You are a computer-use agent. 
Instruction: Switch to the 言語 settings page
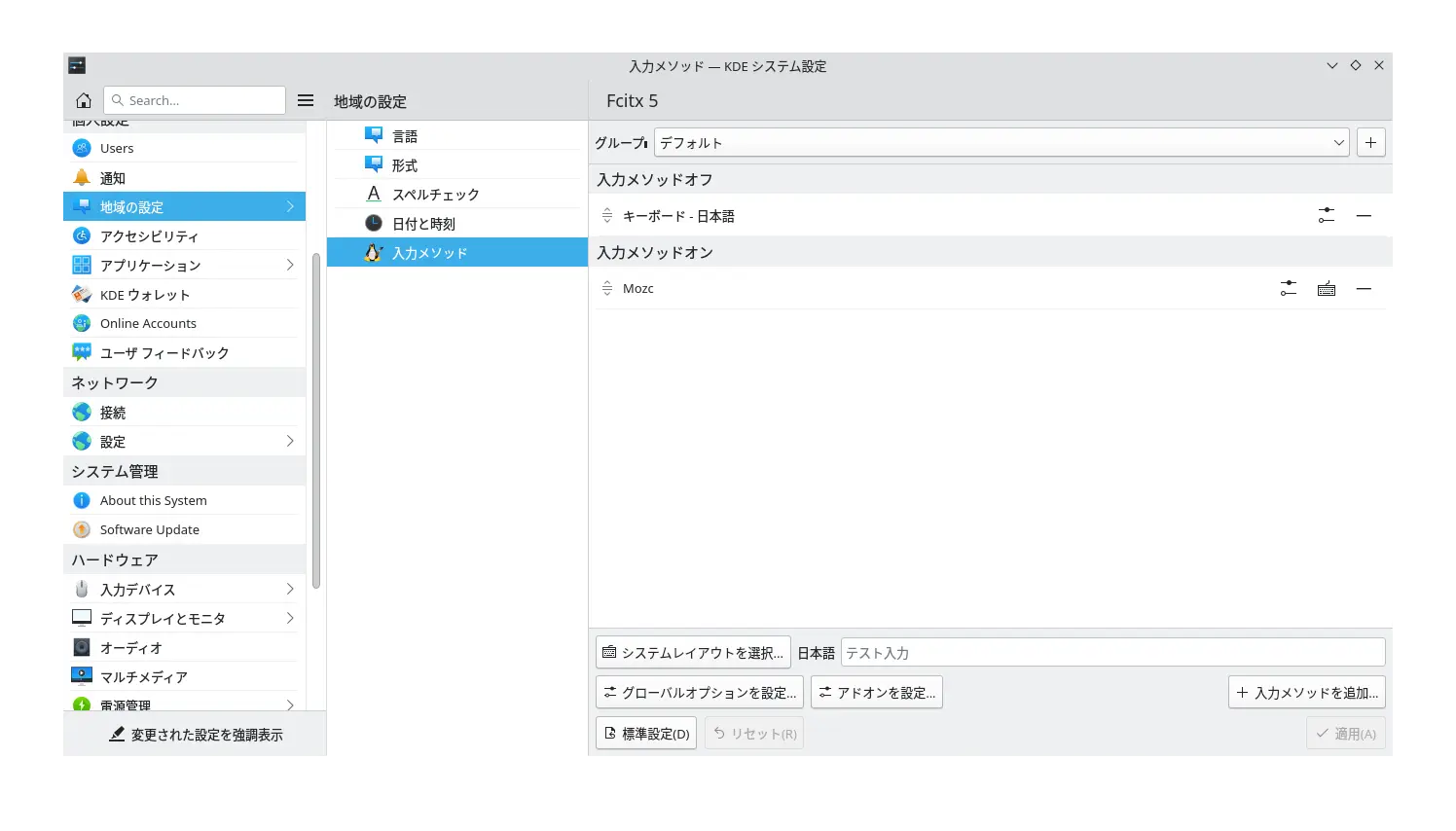(406, 135)
